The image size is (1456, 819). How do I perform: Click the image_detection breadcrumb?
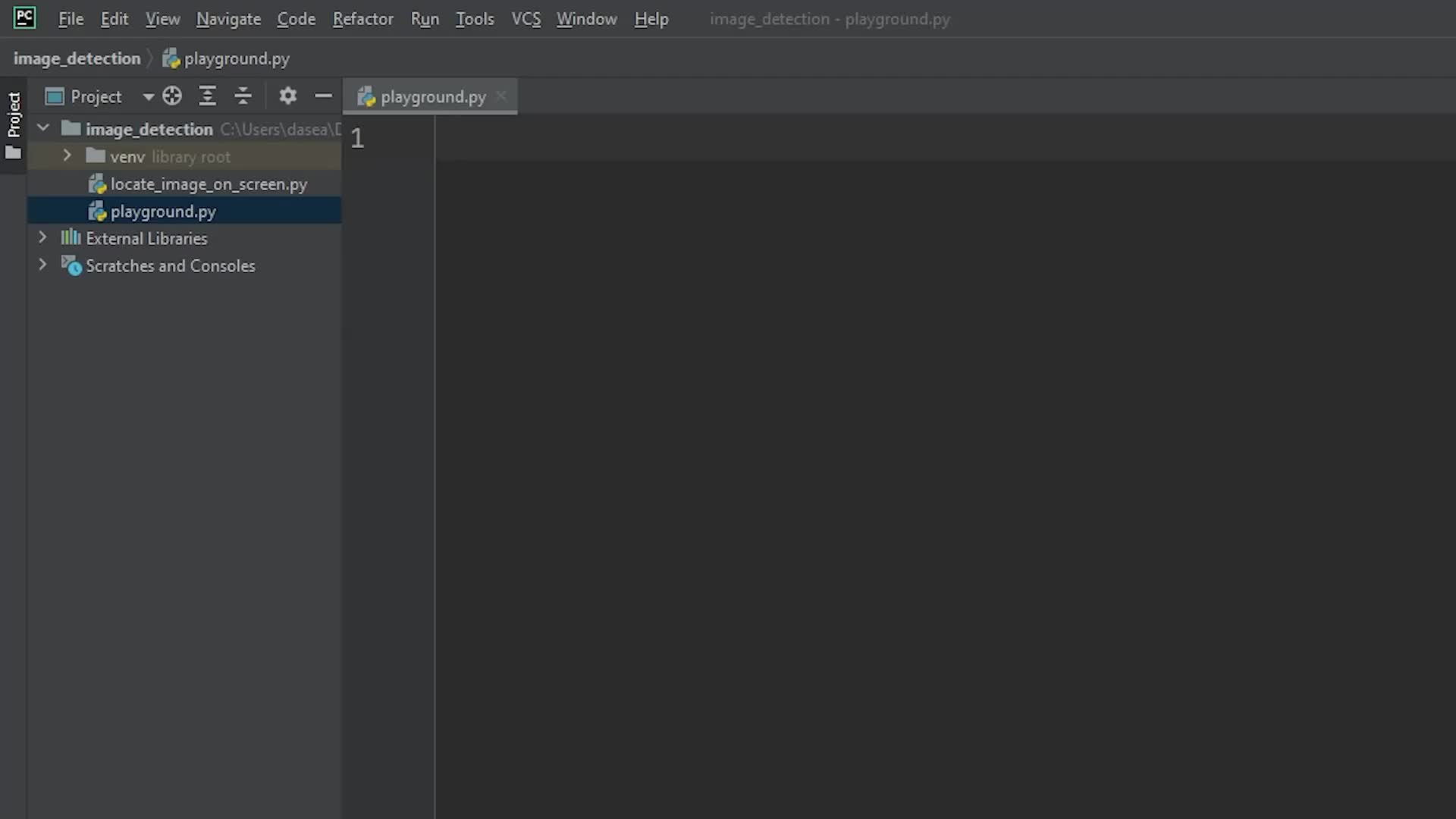point(77,58)
